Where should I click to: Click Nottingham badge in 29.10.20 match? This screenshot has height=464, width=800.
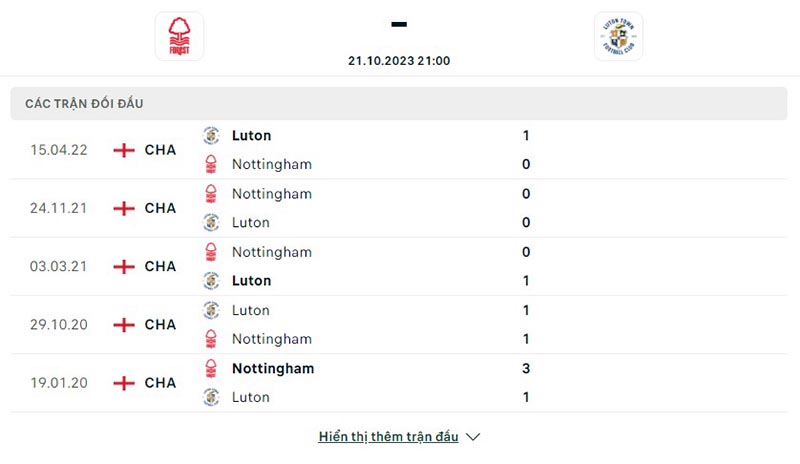(x=211, y=339)
